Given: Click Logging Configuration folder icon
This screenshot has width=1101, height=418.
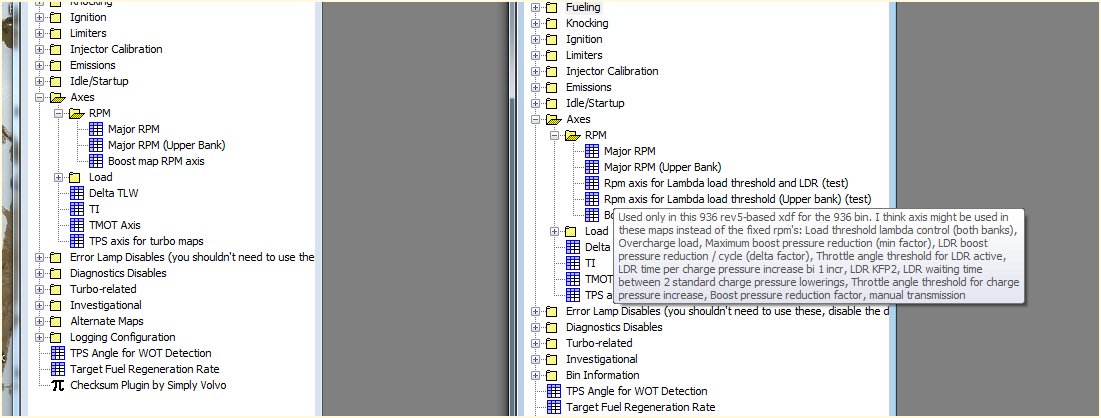Looking at the screenshot, I should point(56,337).
